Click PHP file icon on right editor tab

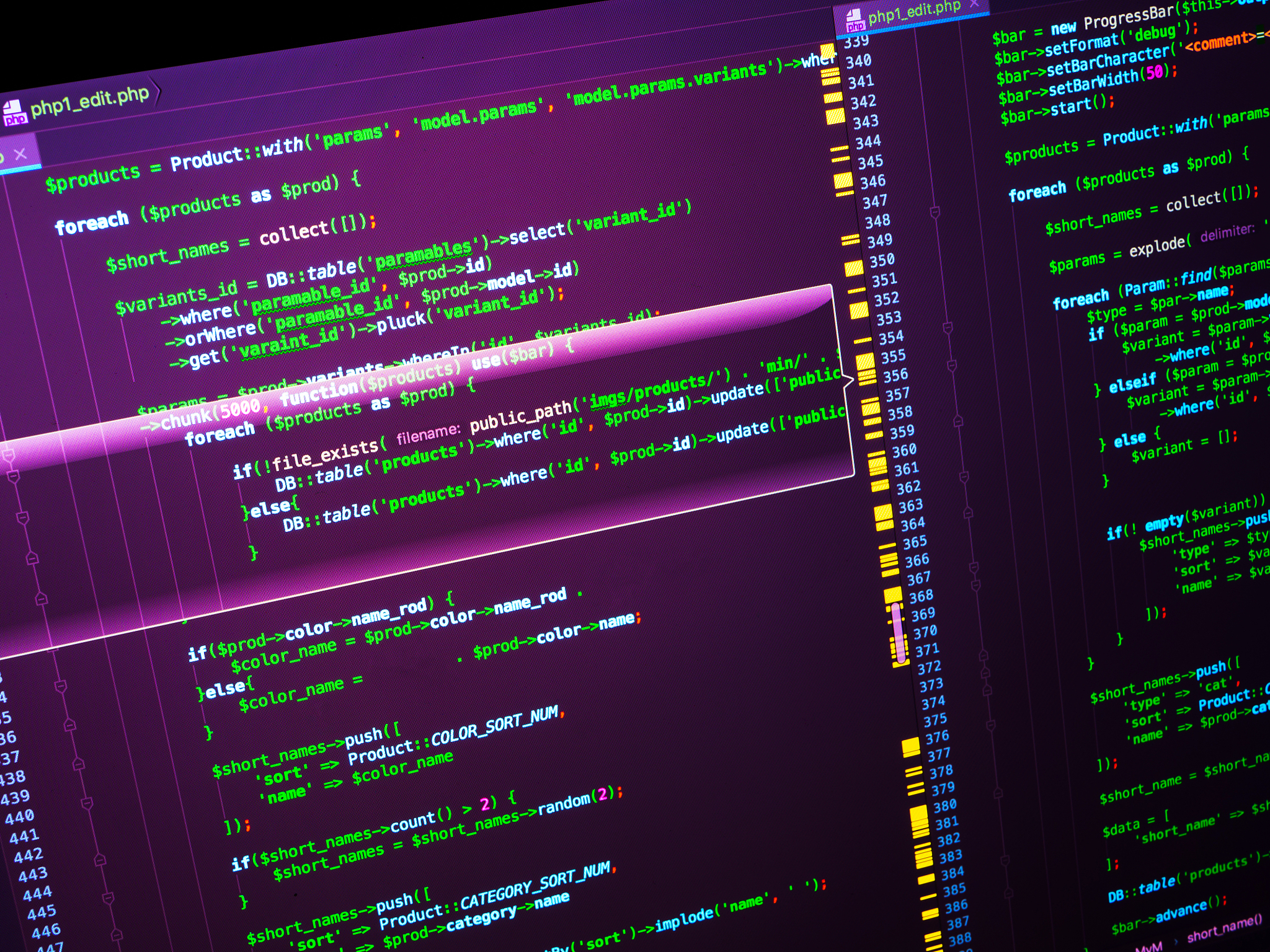tap(855, 20)
